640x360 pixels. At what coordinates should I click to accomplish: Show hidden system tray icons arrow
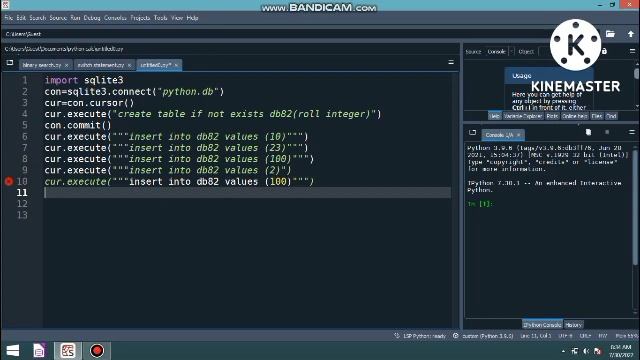click(563, 351)
